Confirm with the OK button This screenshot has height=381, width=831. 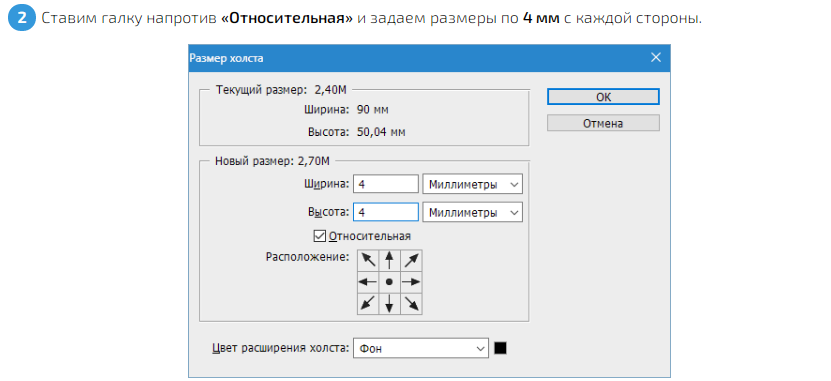point(603,97)
